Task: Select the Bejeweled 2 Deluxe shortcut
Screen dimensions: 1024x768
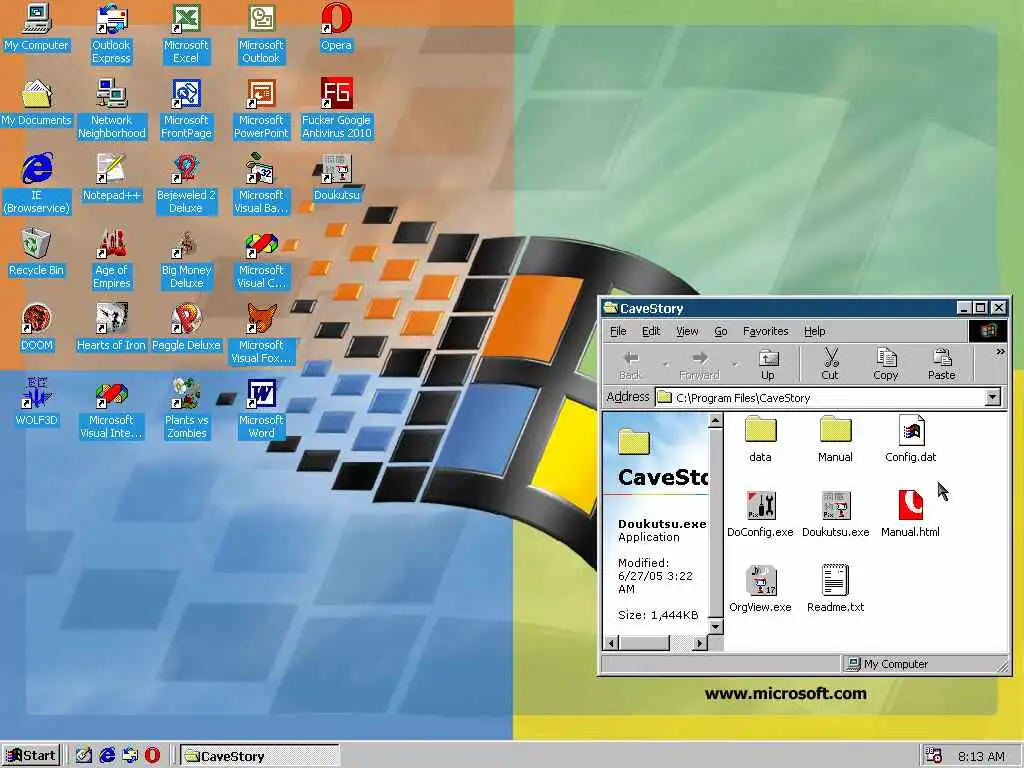Action: (x=186, y=184)
